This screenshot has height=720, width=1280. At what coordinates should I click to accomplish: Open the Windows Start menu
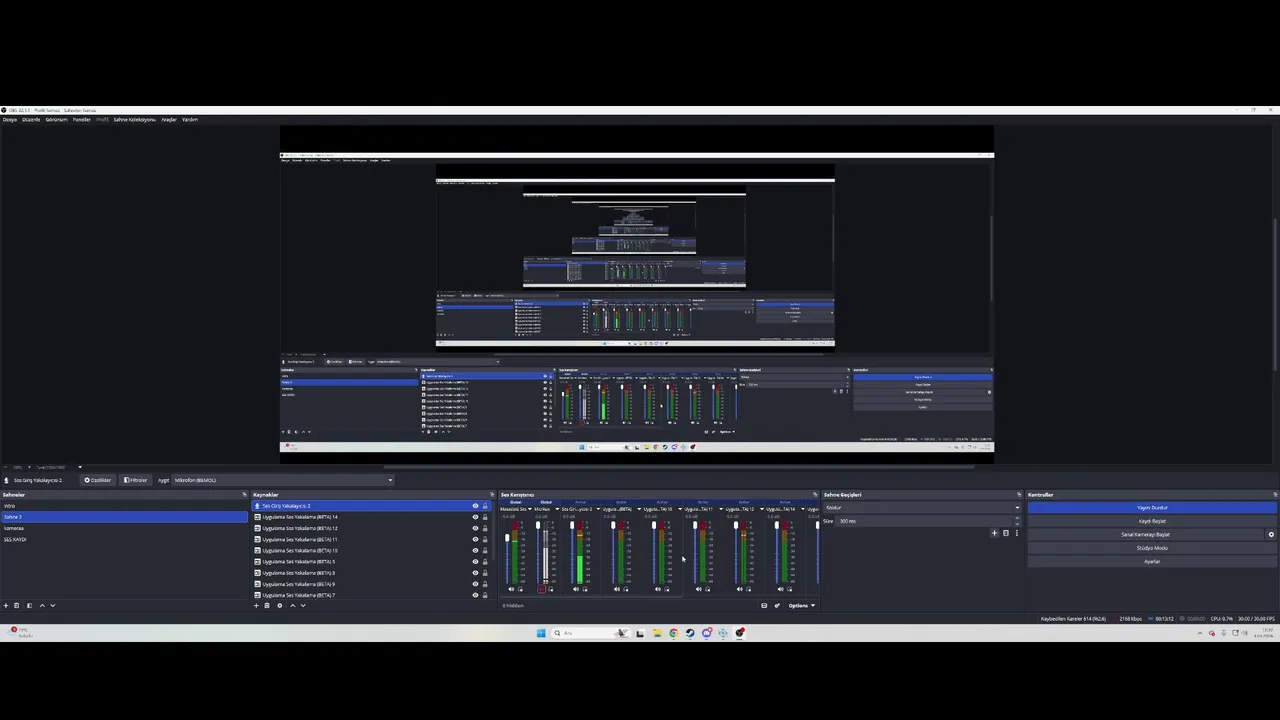[541, 632]
